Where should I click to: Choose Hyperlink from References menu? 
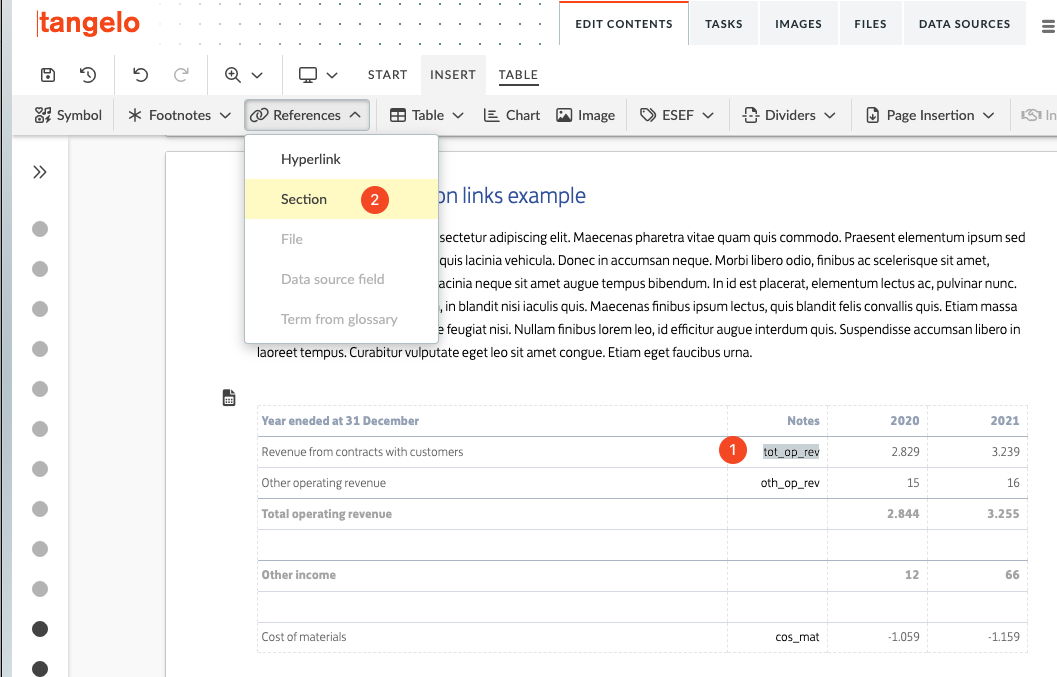(x=342, y=159)
